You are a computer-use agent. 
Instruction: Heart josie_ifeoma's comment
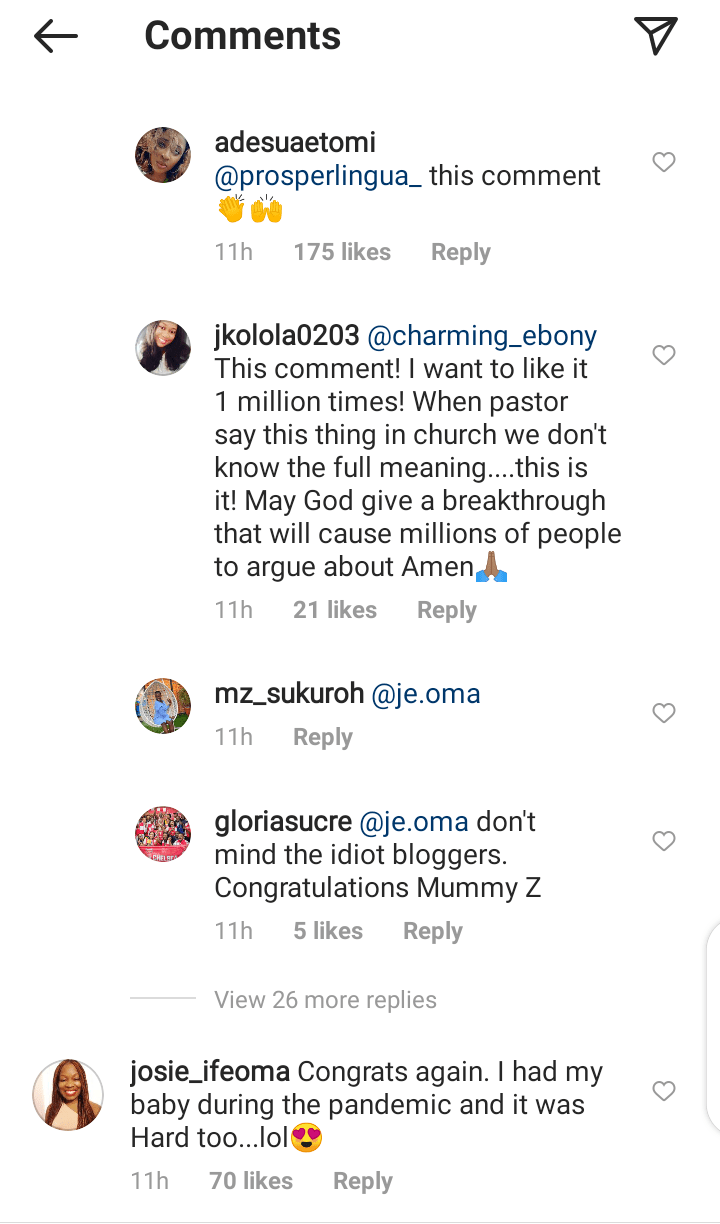664,1091
